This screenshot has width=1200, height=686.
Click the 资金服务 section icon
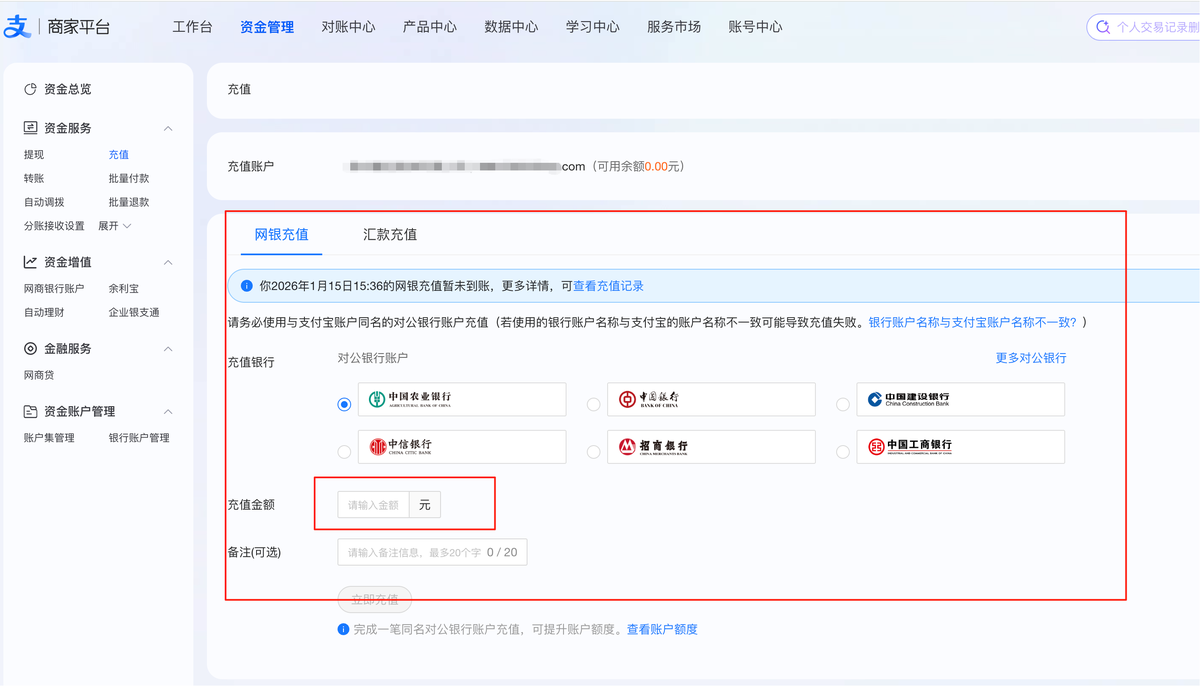tap(31, 128)
